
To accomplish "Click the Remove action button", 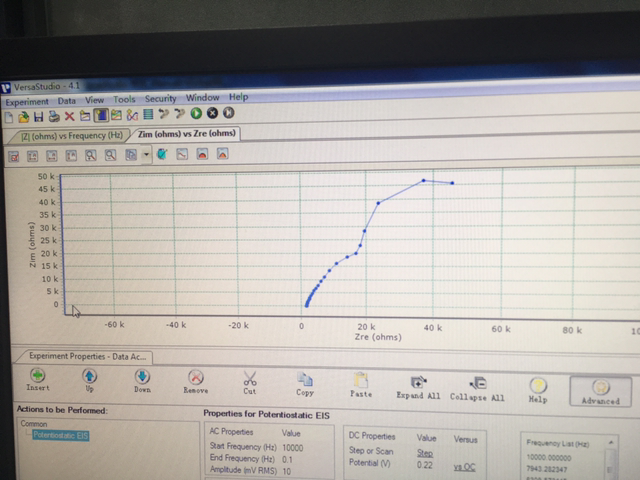I will [x=196, y=382].
